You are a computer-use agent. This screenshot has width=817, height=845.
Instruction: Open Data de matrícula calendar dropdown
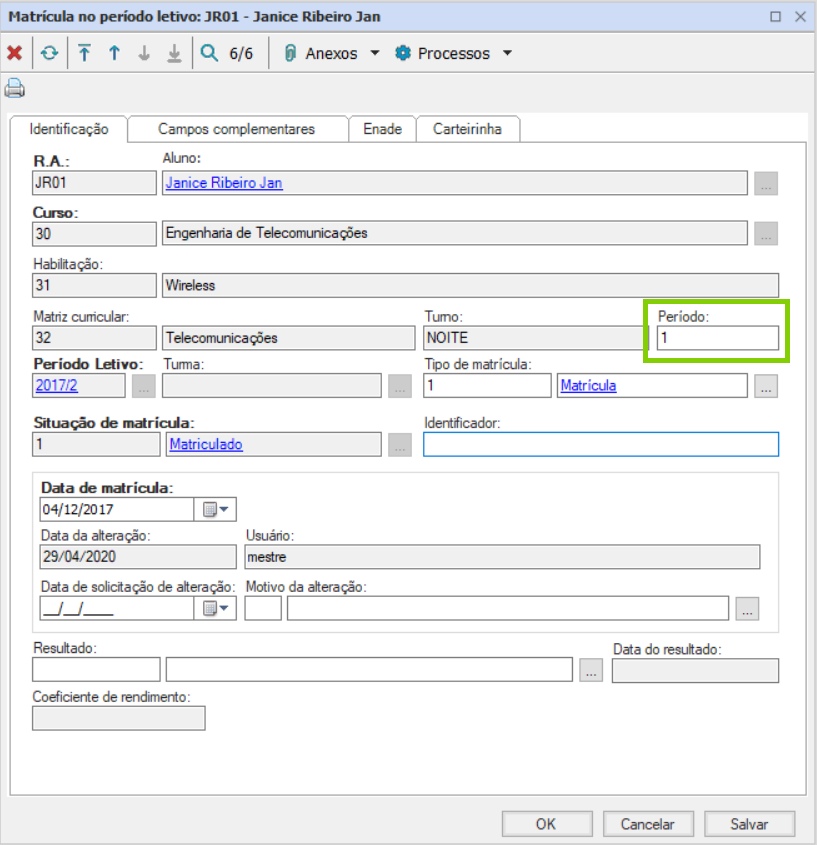(x=216, y=509)
